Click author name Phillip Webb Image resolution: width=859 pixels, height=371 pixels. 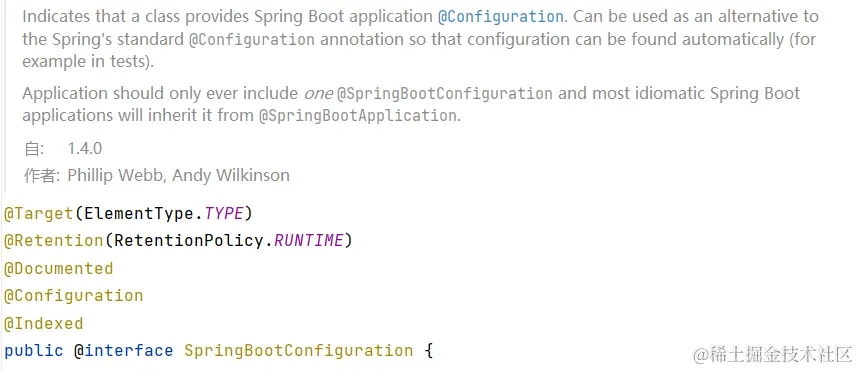coord(117,175)
